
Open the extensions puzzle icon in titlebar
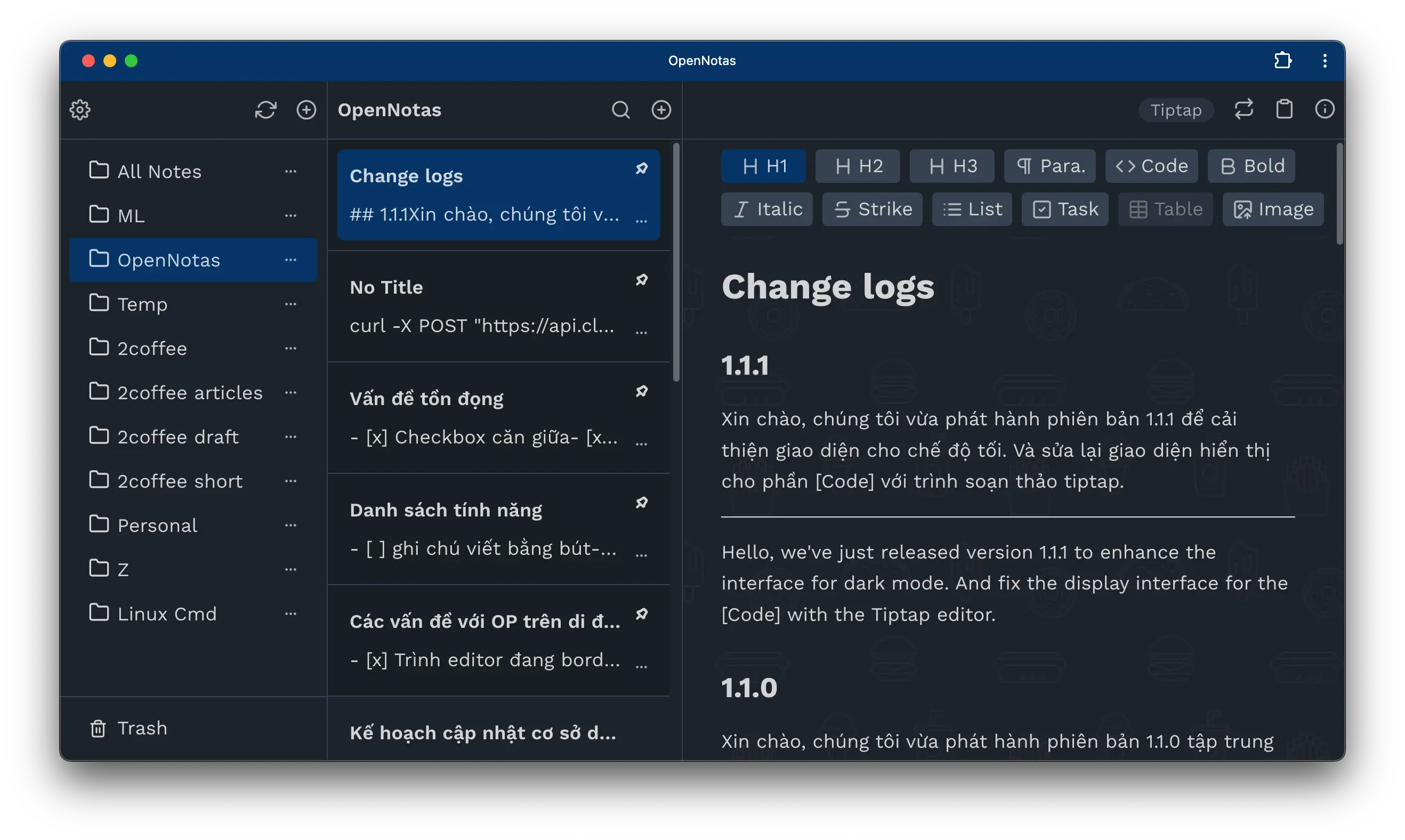[1283, 61]
